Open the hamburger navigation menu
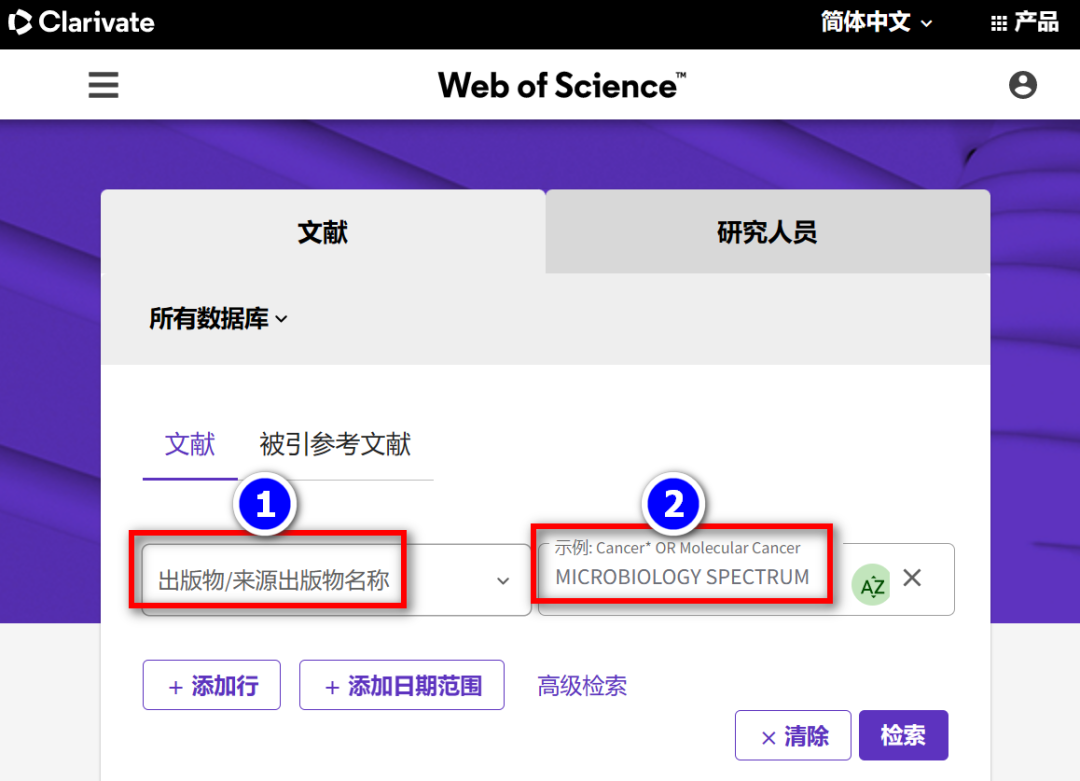Viewport: 1080px width, 781px height. pyautogui.click(x=103, y=85)
